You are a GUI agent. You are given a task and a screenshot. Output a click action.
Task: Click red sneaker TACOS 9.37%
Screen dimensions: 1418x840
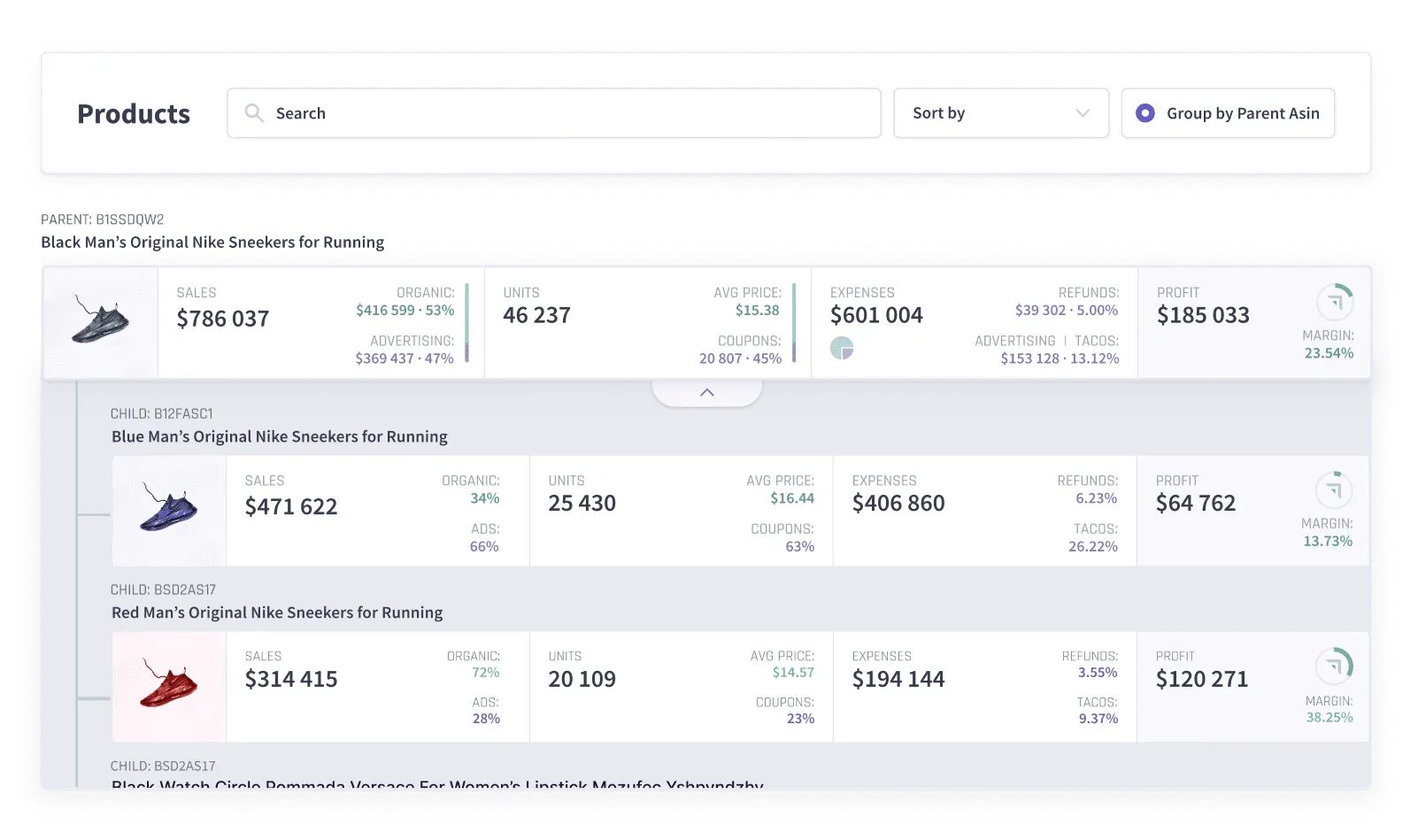pyautogui.click(x=1098, y=719)
